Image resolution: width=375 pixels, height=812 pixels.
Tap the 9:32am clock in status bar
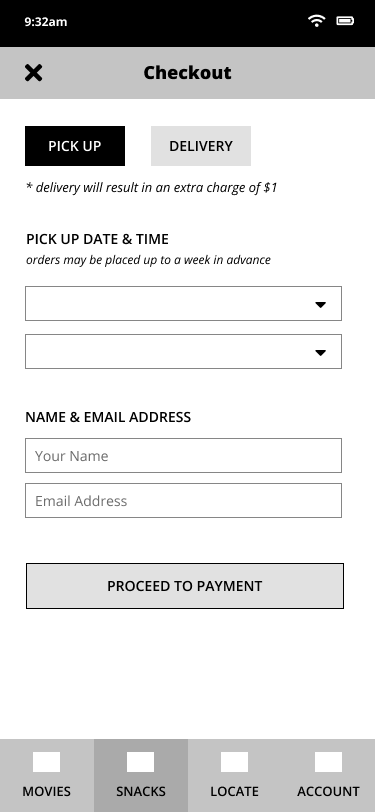pyautogui.click(x=46, y=22)
